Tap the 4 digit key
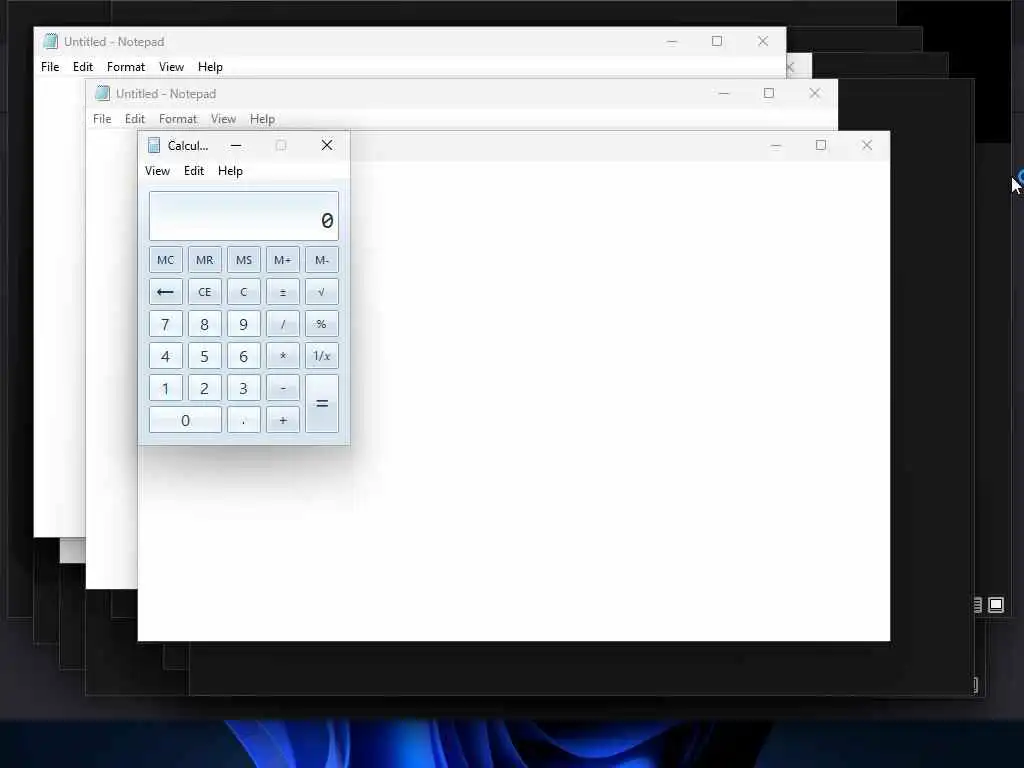1024x768 pixels. (165, 356)
